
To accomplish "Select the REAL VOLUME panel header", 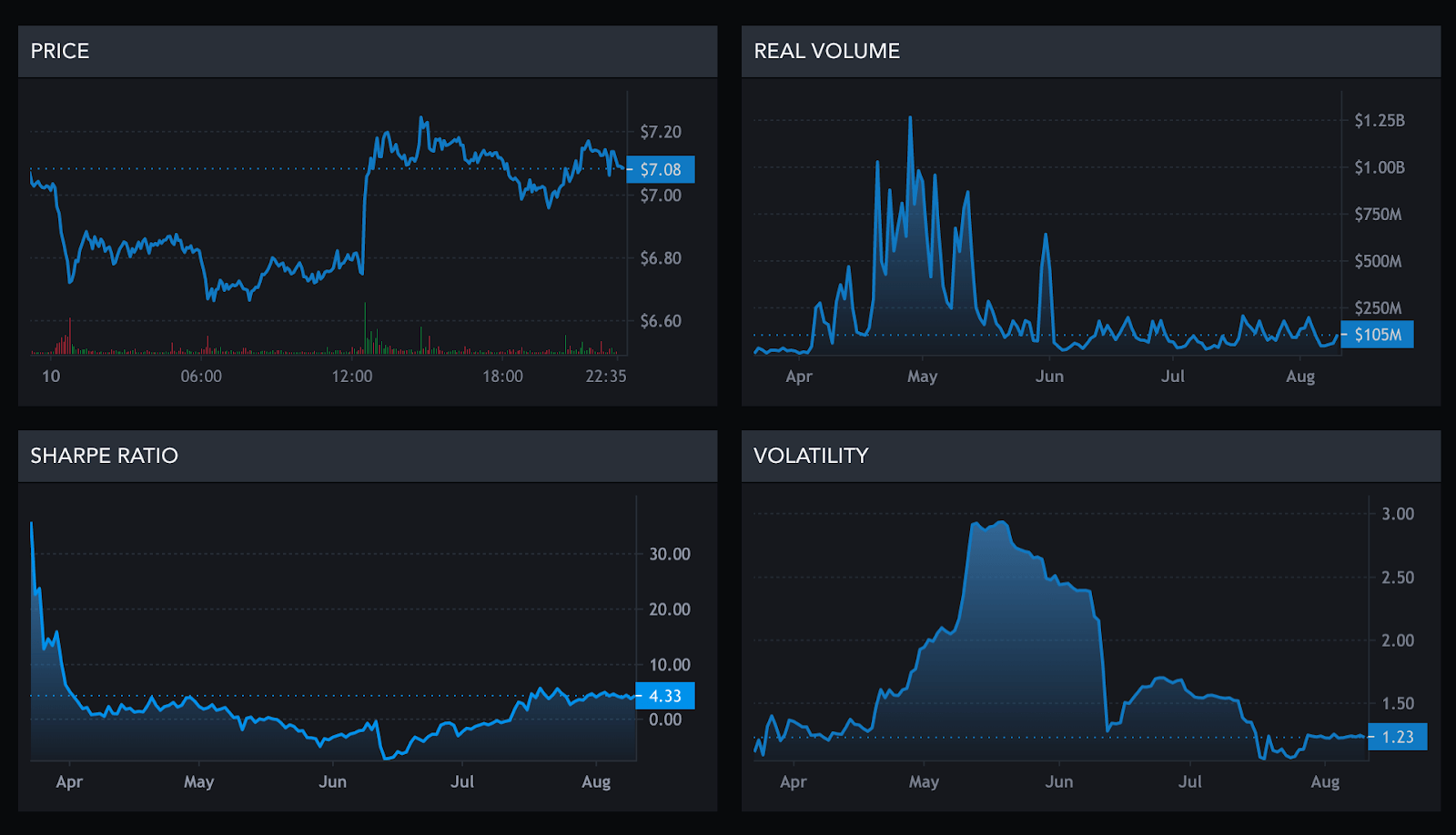I will (826, 51).
